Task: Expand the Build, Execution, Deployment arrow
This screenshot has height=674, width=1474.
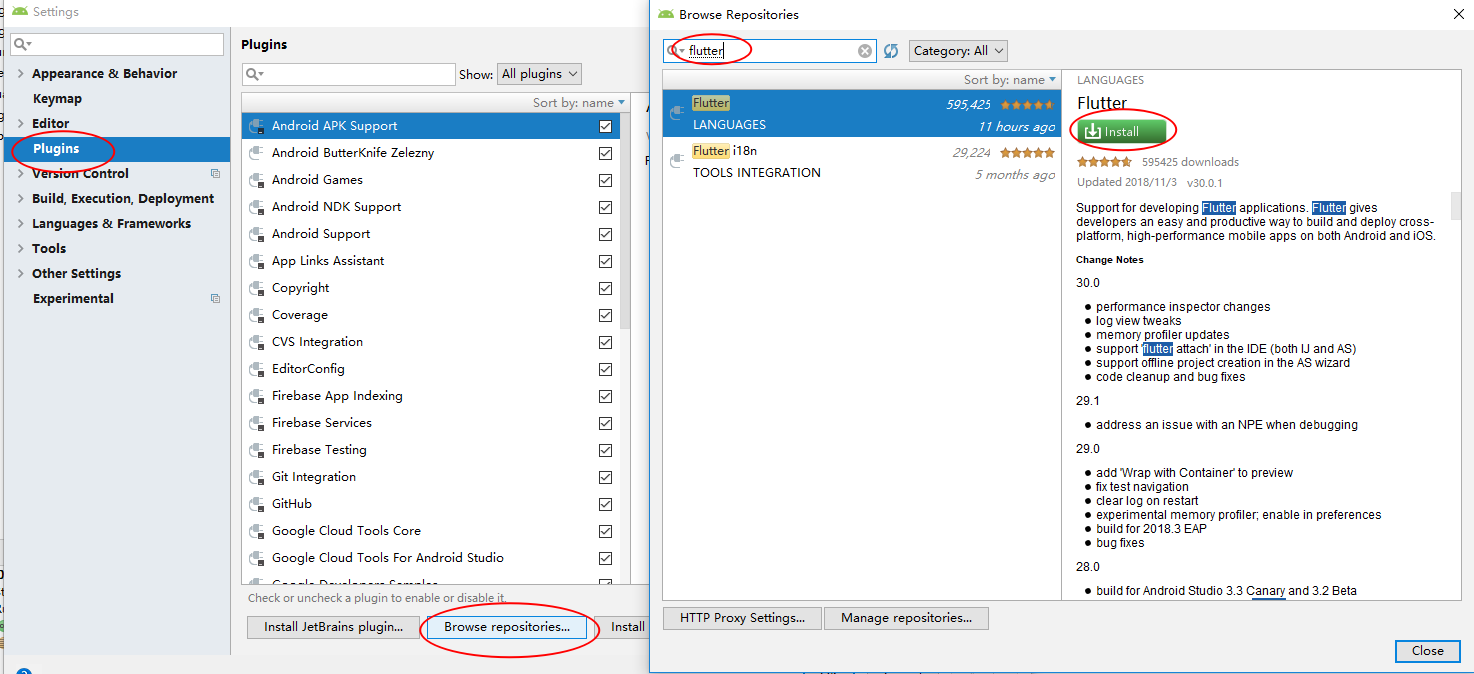Action: coord(21,199)
